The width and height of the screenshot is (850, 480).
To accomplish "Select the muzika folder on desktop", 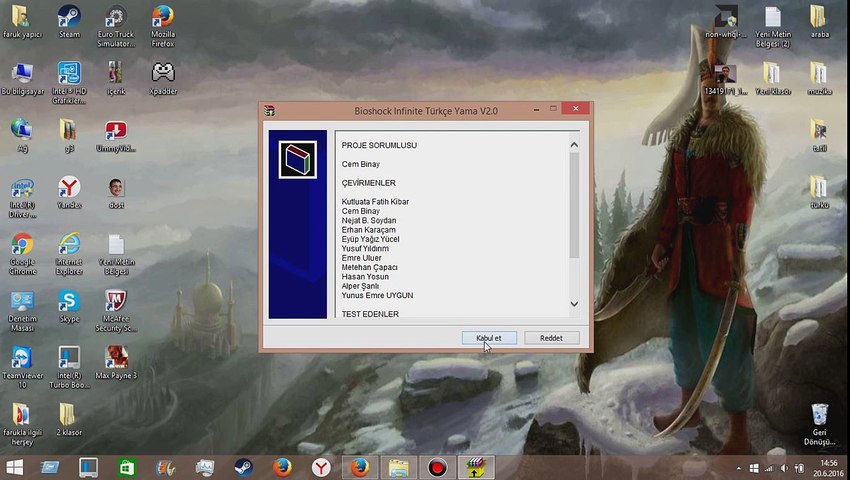I will tap(819, 79).
